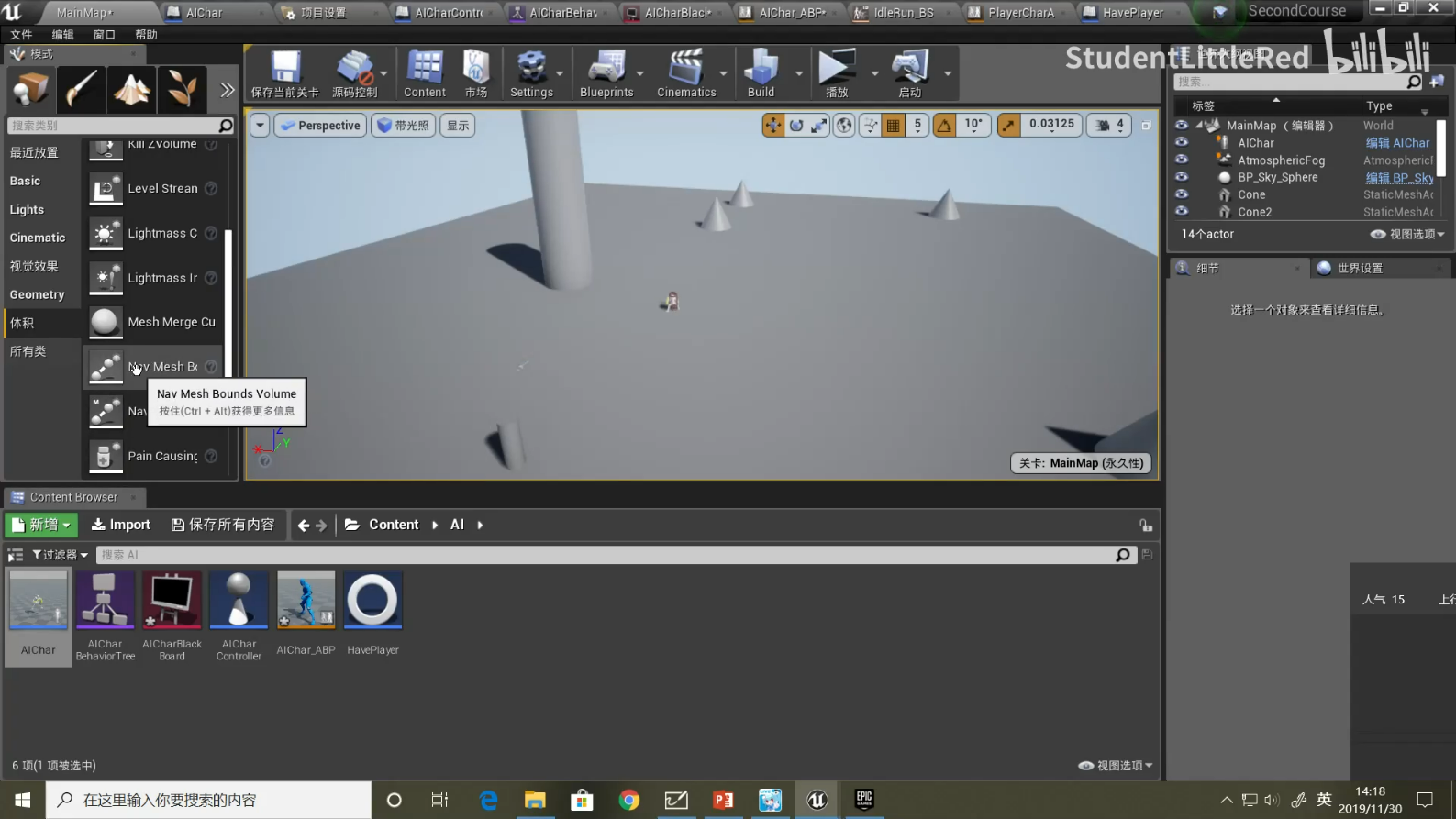Viewport: 1456px width, 819px height.
Task: Select the Landscape mode mountain icon
Action: pos(131,89)
